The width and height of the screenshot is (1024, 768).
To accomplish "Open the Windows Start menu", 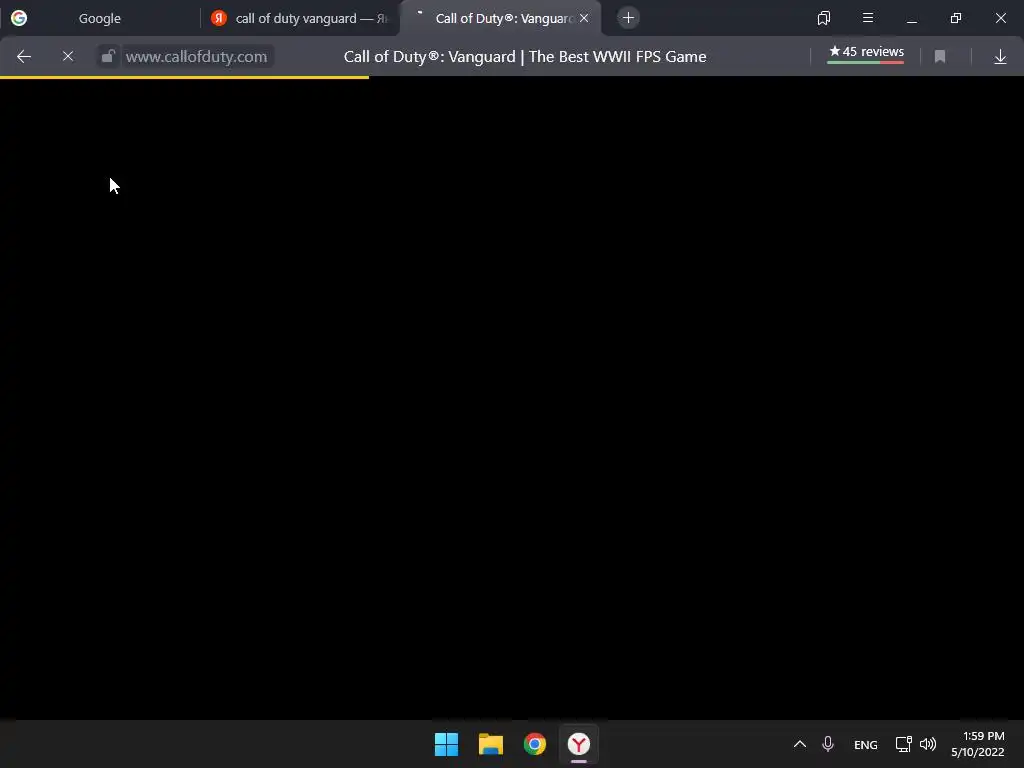I will point(447,744).
